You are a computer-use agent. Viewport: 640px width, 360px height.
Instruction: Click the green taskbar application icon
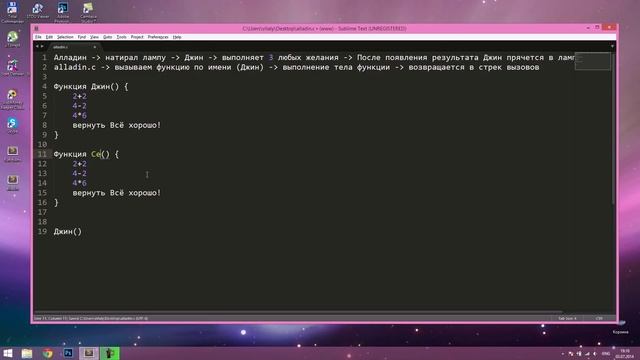(x=109, y=353)
